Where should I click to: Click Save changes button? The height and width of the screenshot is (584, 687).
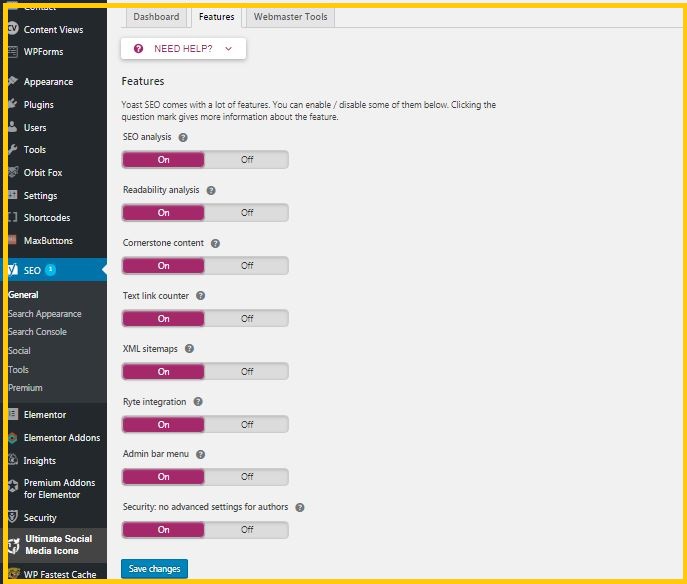154,569
